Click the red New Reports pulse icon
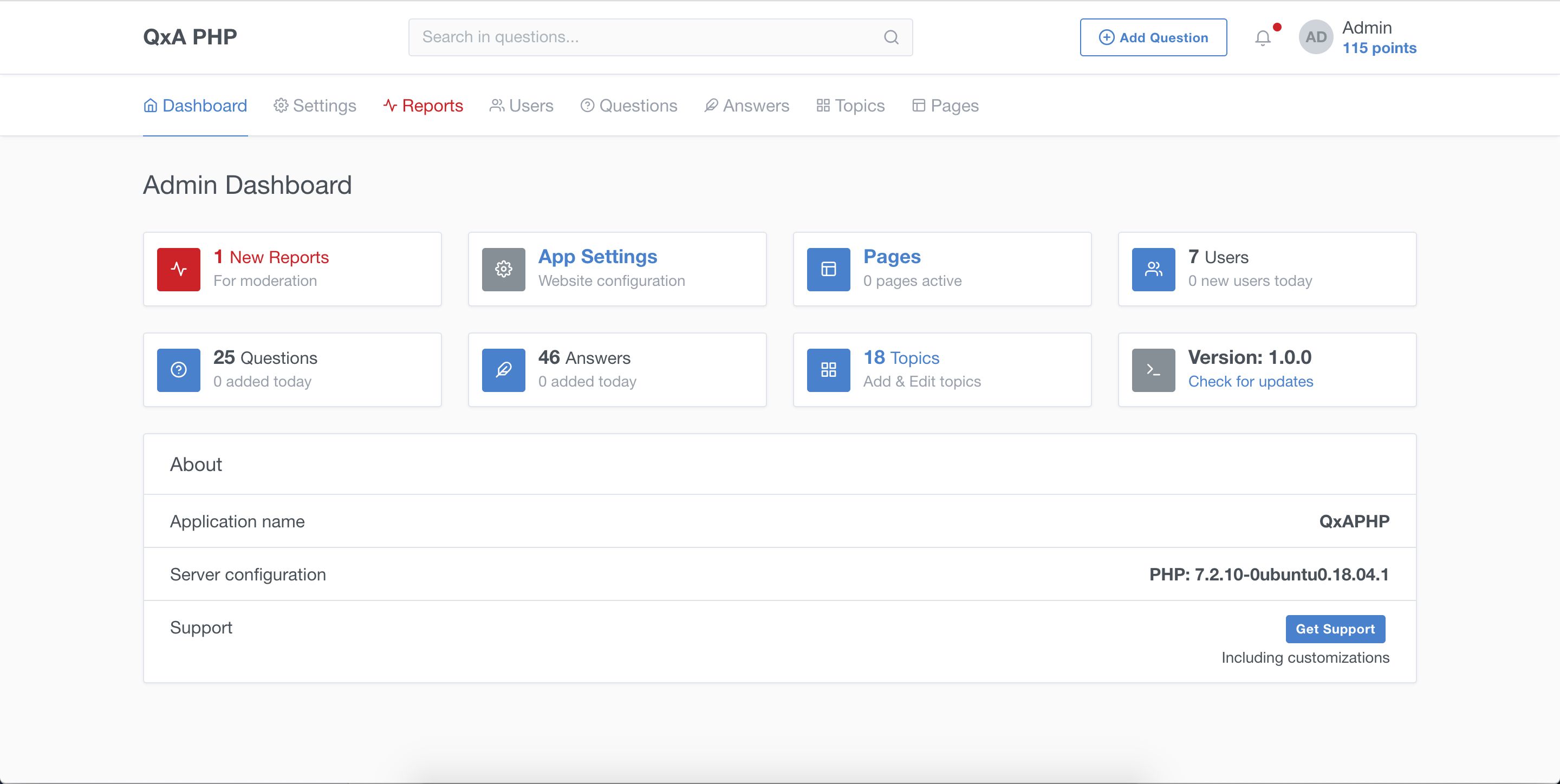The width and height of the screenshot is (1560, 784). (179, 270)
